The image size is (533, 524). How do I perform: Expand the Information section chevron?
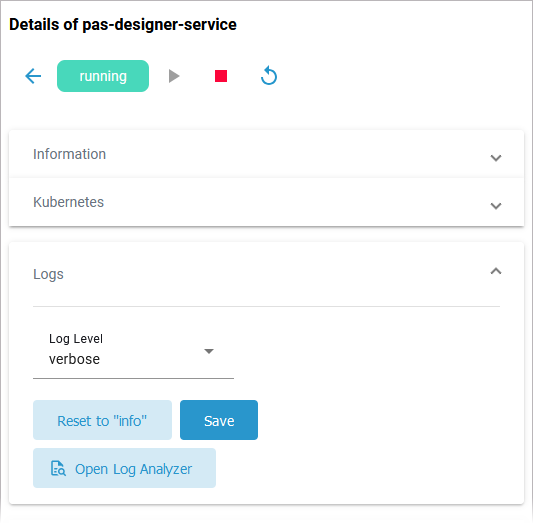[x=496, y=158]
